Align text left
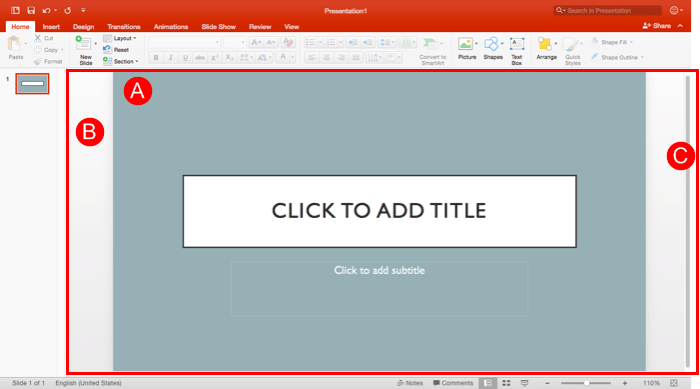The width and height of the screenshot is (700, 389). (x=312, y=57)
